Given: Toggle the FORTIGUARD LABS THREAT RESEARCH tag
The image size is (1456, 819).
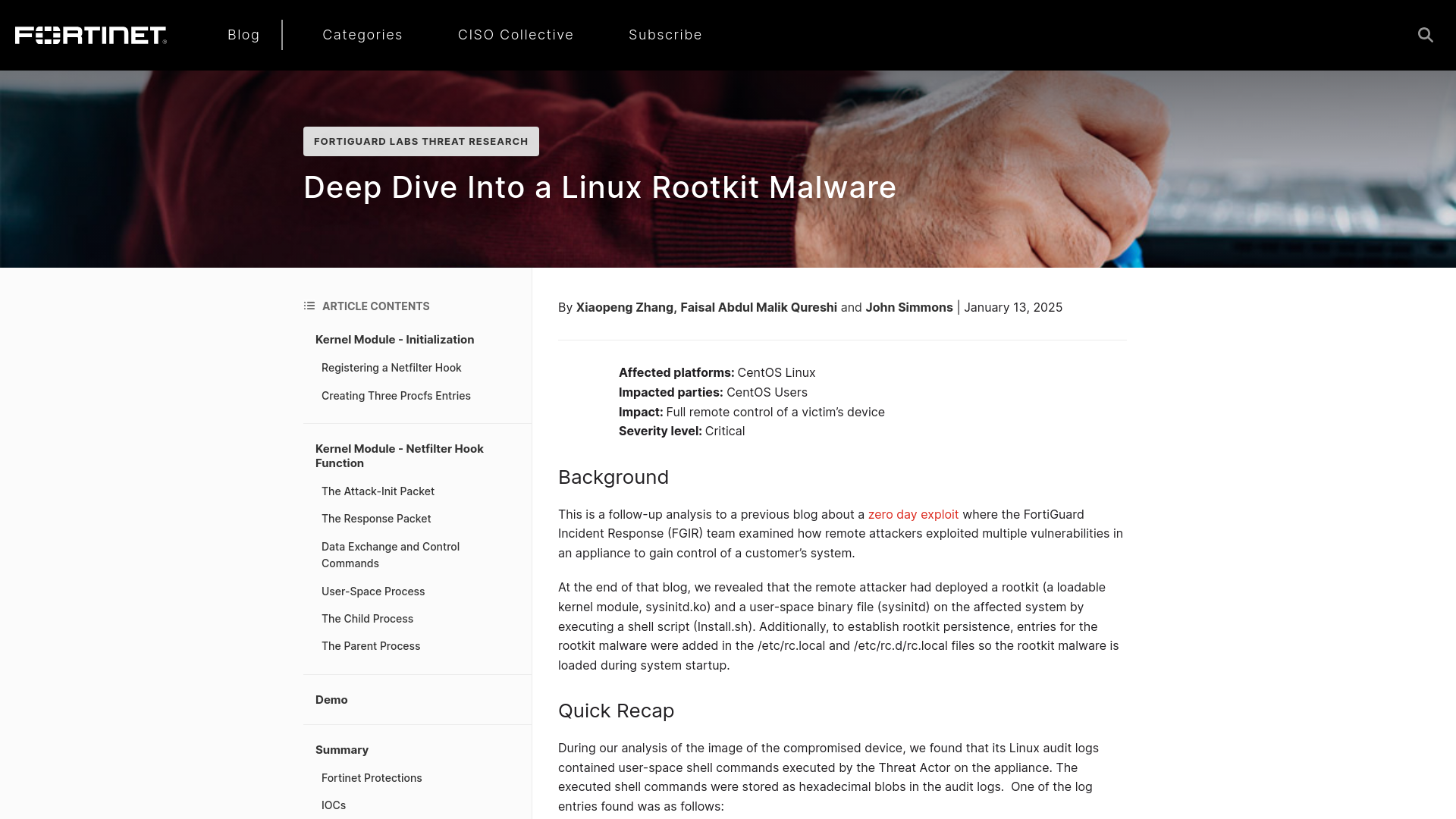Looking at the screenshot, I should [x=421, y=140].
